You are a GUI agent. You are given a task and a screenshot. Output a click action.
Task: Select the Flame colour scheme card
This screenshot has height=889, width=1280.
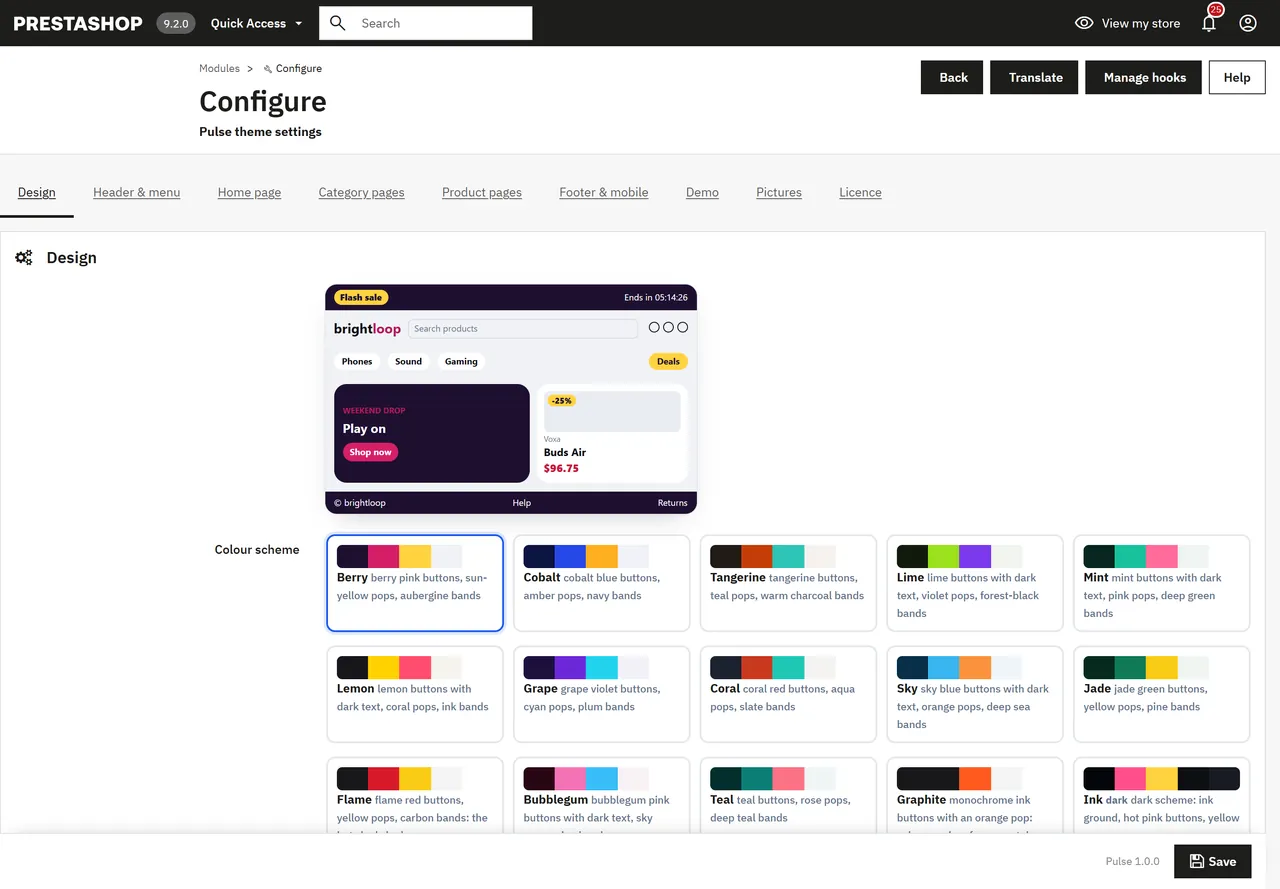coord(415,796)
